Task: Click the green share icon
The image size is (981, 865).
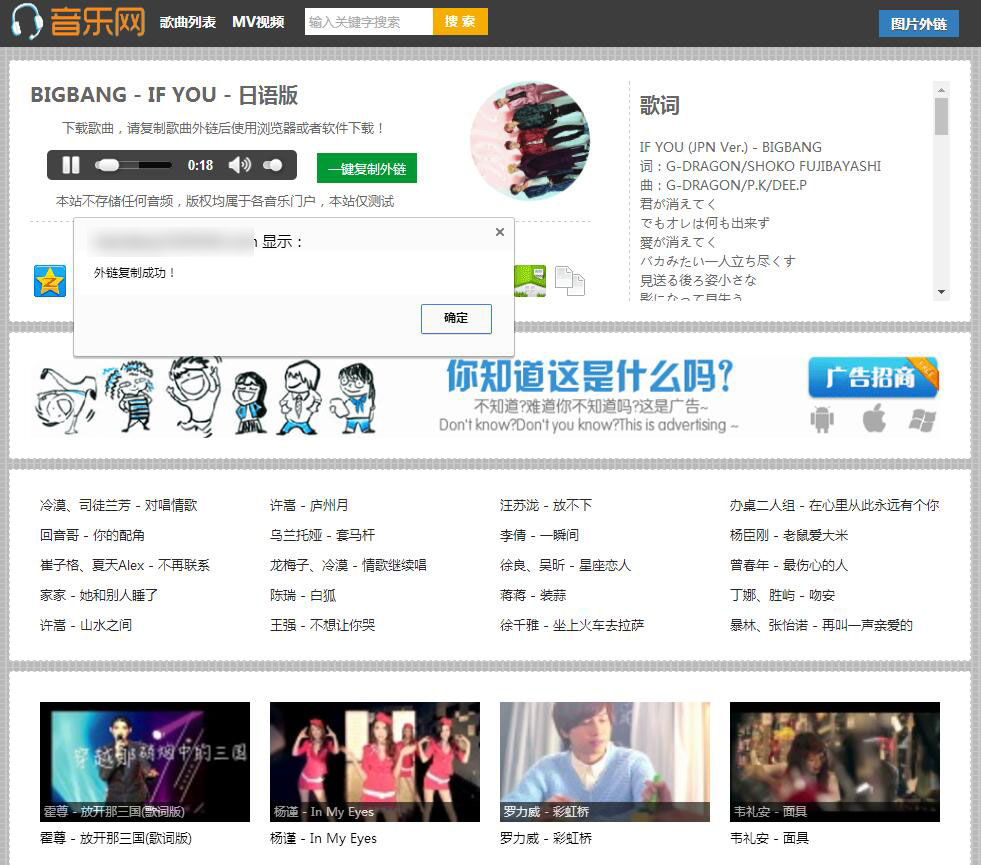Action: pyautogui.click(x=530, y=281)
